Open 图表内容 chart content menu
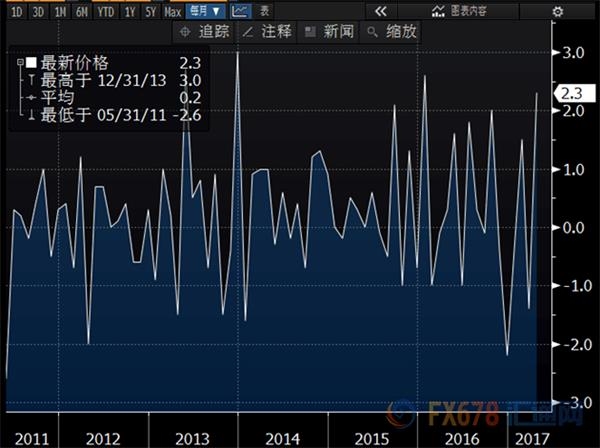Image resolution: width=600 pixels, height=448 pixels. click(459, 11)
